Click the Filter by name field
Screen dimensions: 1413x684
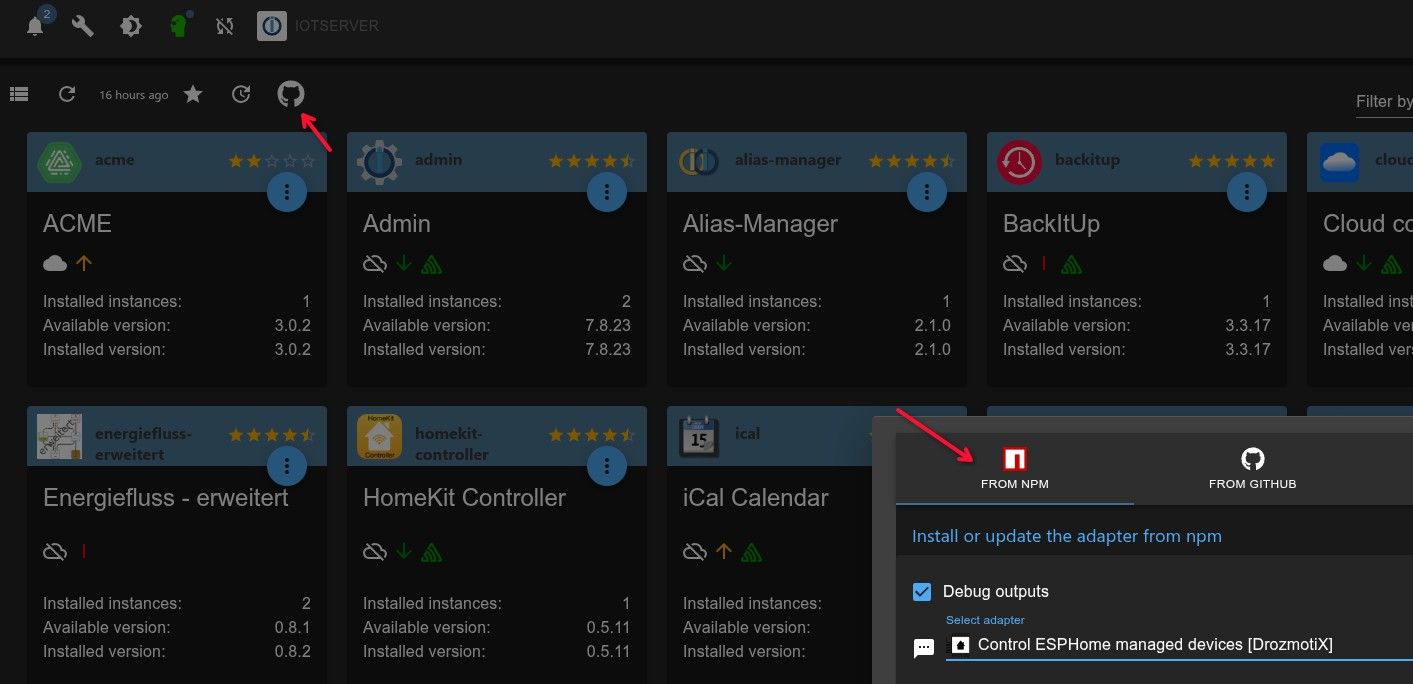point(1383,101)
